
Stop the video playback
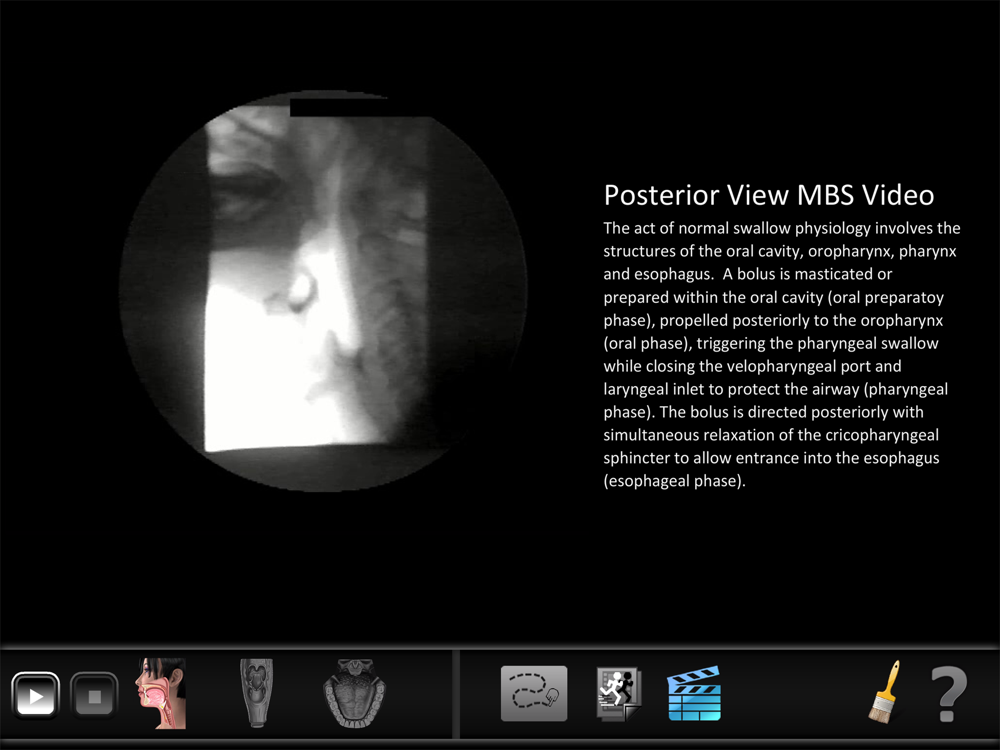(94, 695)
